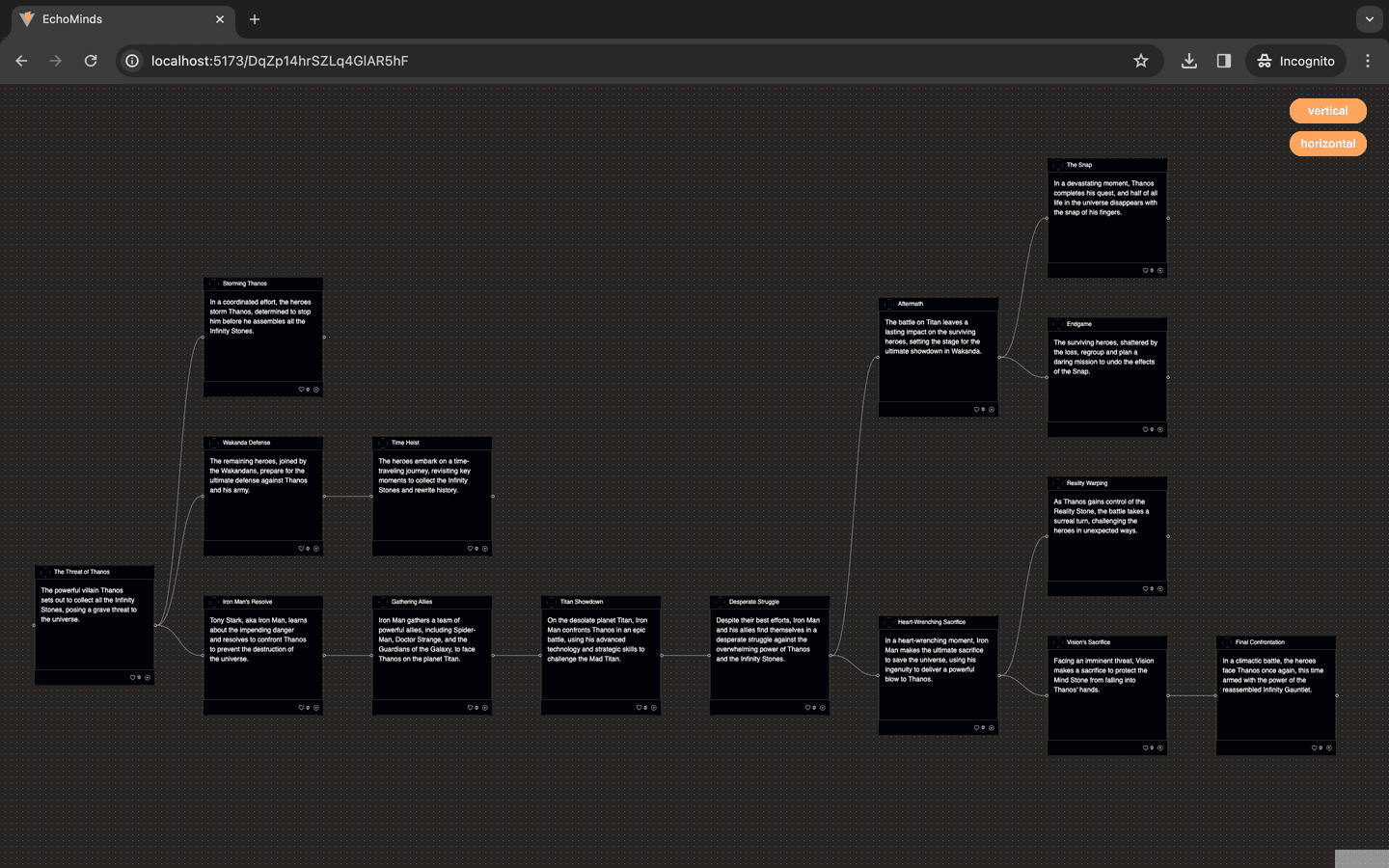Select the 'Endgame' card title
The height and width of the screenshot is (868, 1389).
click(x=1079, y=324)
